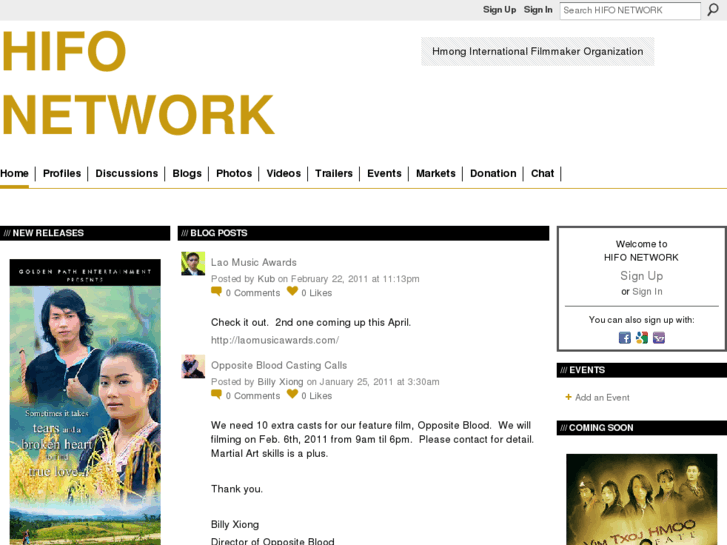727x545 pixels.
Task: View 0 Comments on Opposite Blood post
Action: (x=253, y=396)
